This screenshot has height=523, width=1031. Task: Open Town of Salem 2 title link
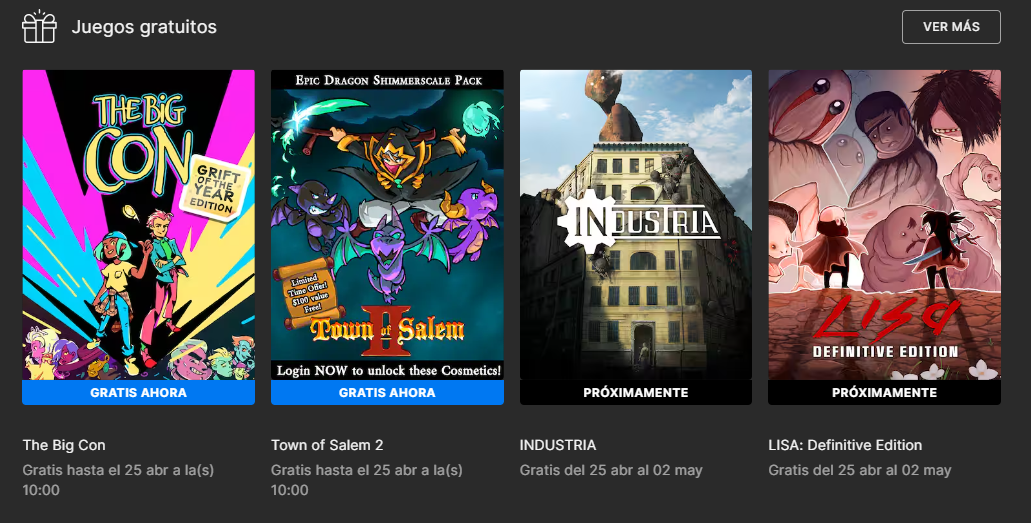327,445
